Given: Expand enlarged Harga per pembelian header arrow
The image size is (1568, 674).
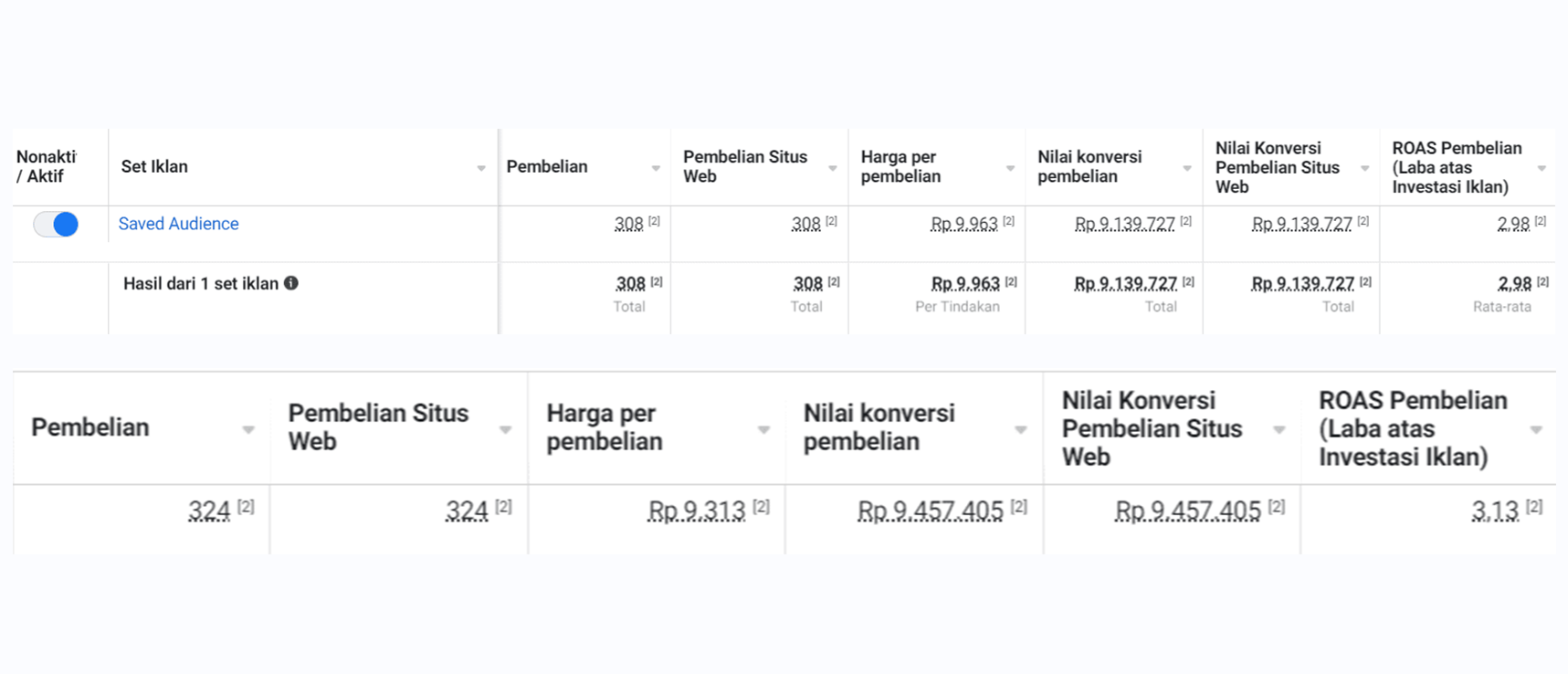Looking at the screenshot, I should [x=763, y=430].
